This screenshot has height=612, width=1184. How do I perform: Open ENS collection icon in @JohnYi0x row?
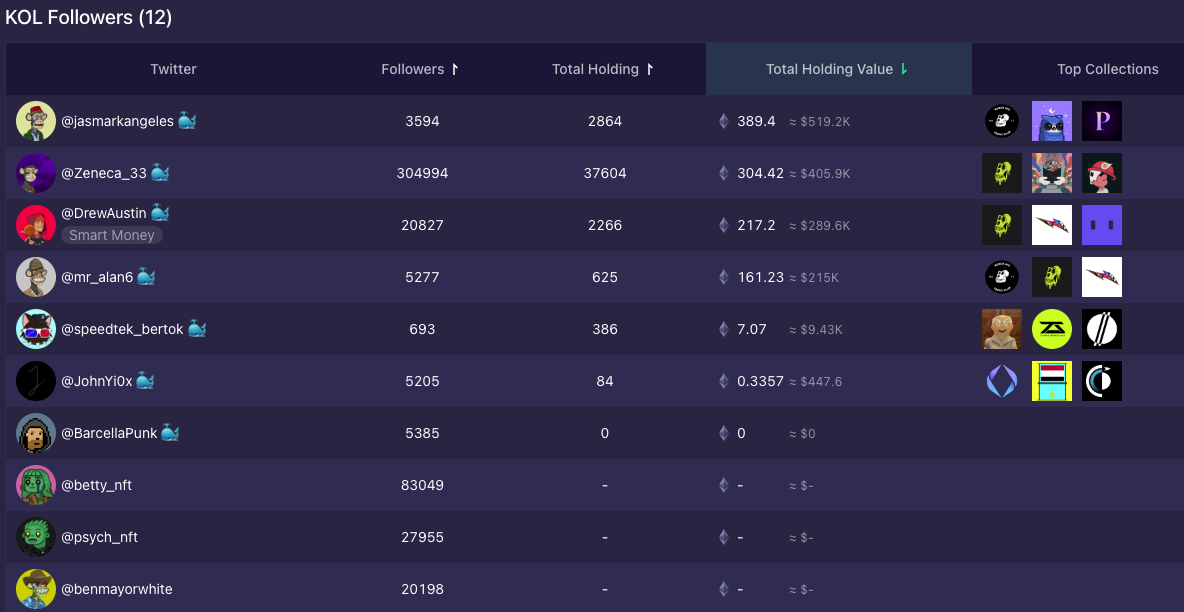pyautogui.click(x=1002, y=382)
